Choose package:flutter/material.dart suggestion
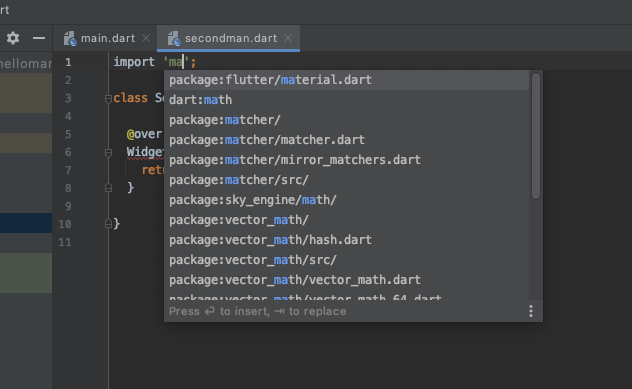Image resolution: width=632 pixels, height=389 pixels. pyautogui.click(x=347, y=80)
